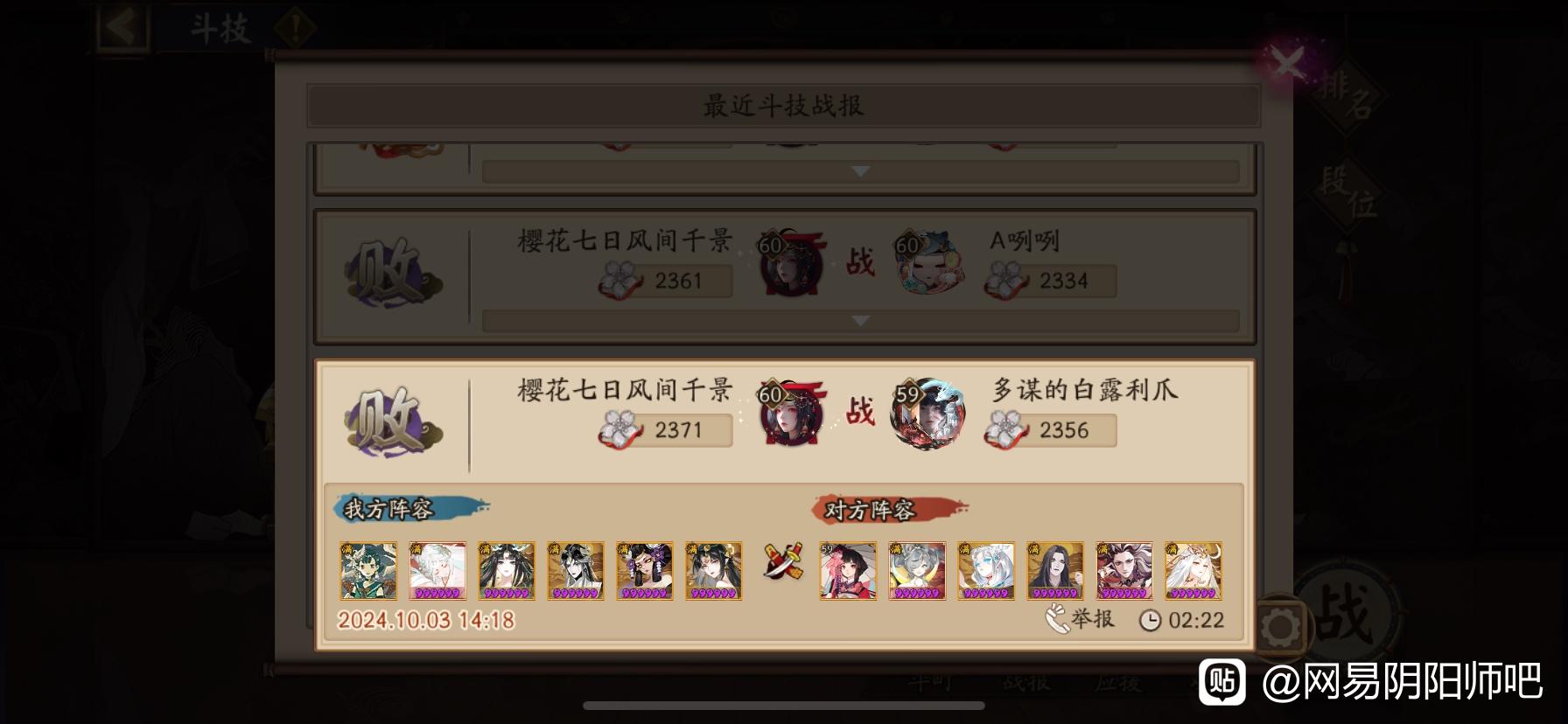The height and width of the screenshot is (724, 1568).
Task: Open the 段位 tier tab
Action: [x=1347, y=194]
